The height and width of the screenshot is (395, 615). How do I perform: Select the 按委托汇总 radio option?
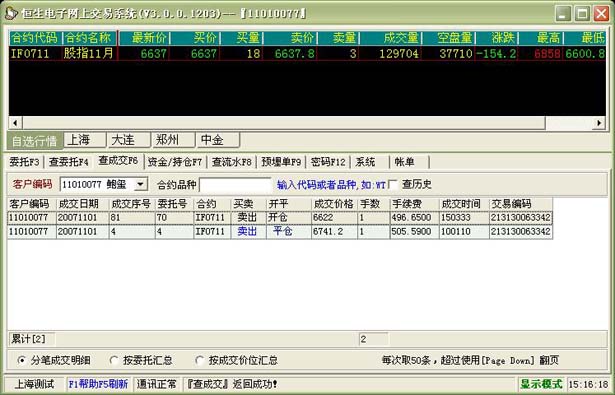(114, 360)
